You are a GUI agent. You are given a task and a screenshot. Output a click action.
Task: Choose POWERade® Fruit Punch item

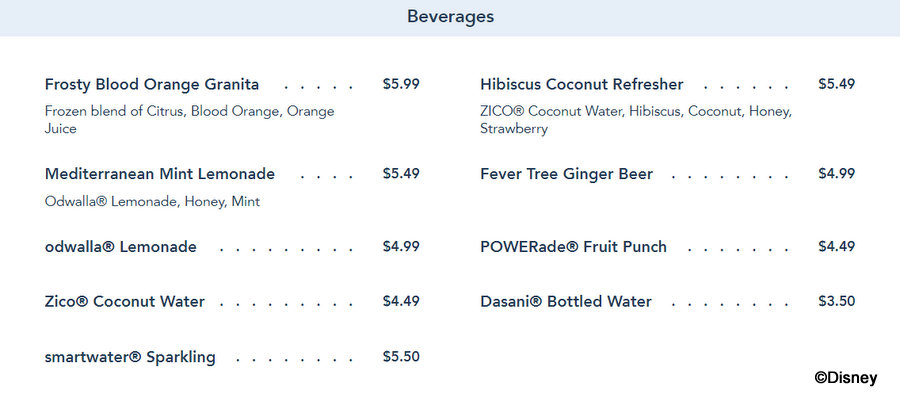pyautogui.click(x=573, y=247)
